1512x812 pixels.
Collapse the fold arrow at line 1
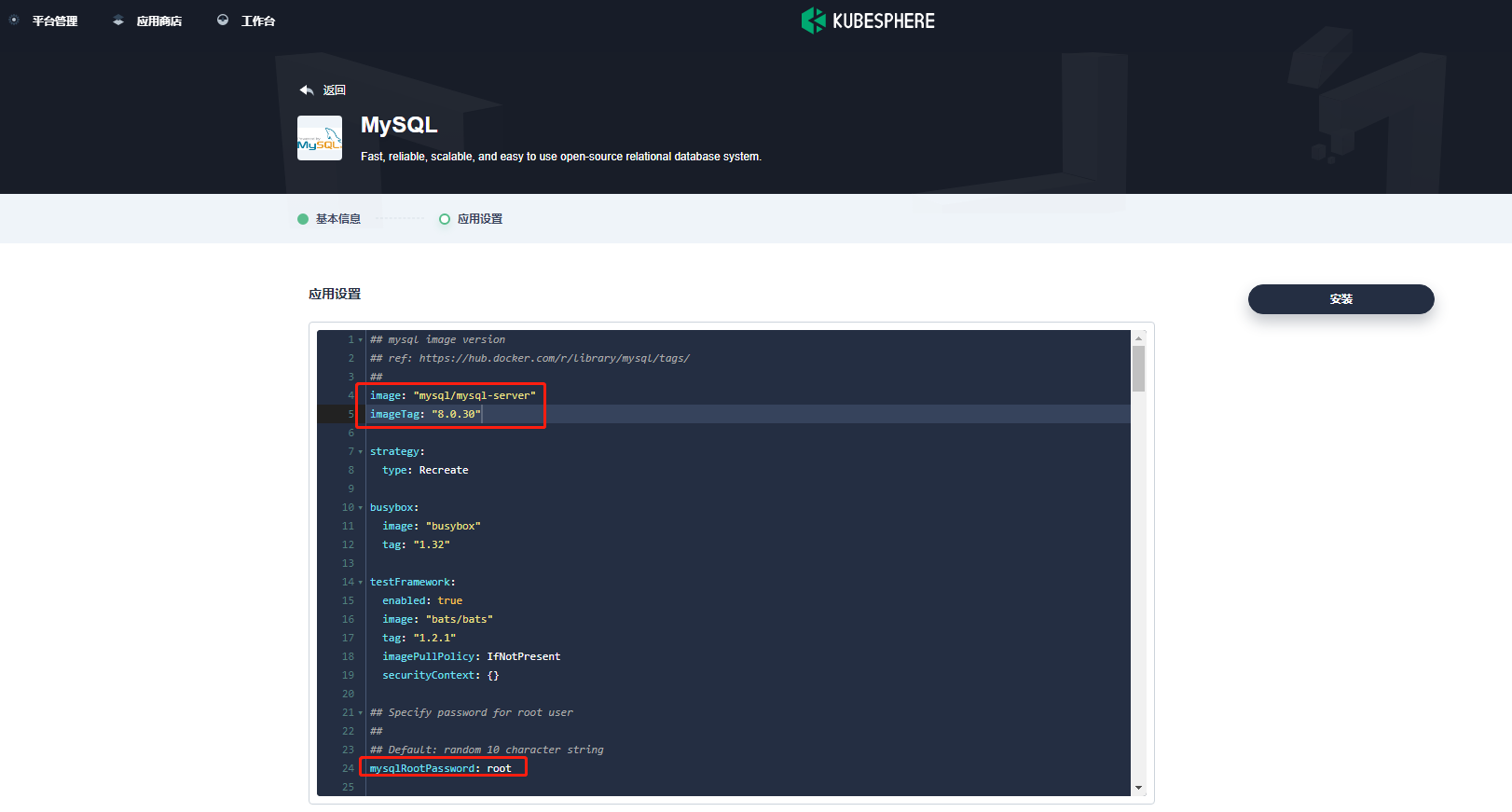tap(361, 340)
